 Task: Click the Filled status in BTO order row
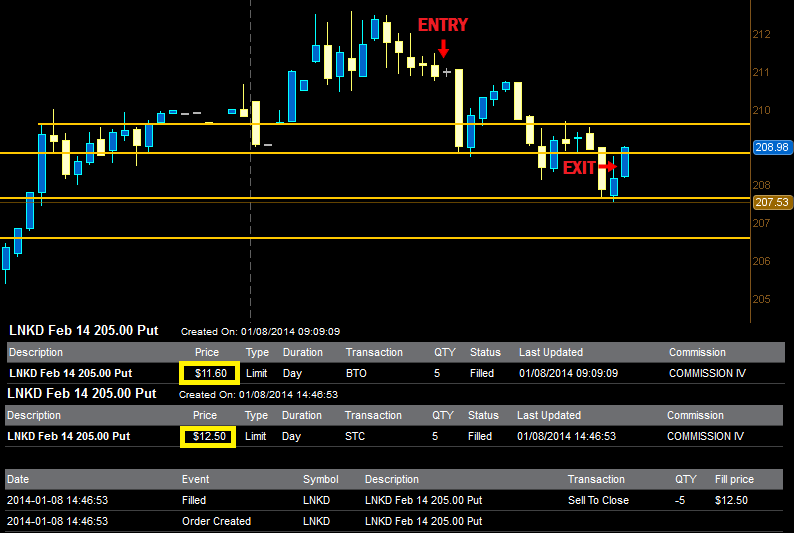(x=482, y=373)
